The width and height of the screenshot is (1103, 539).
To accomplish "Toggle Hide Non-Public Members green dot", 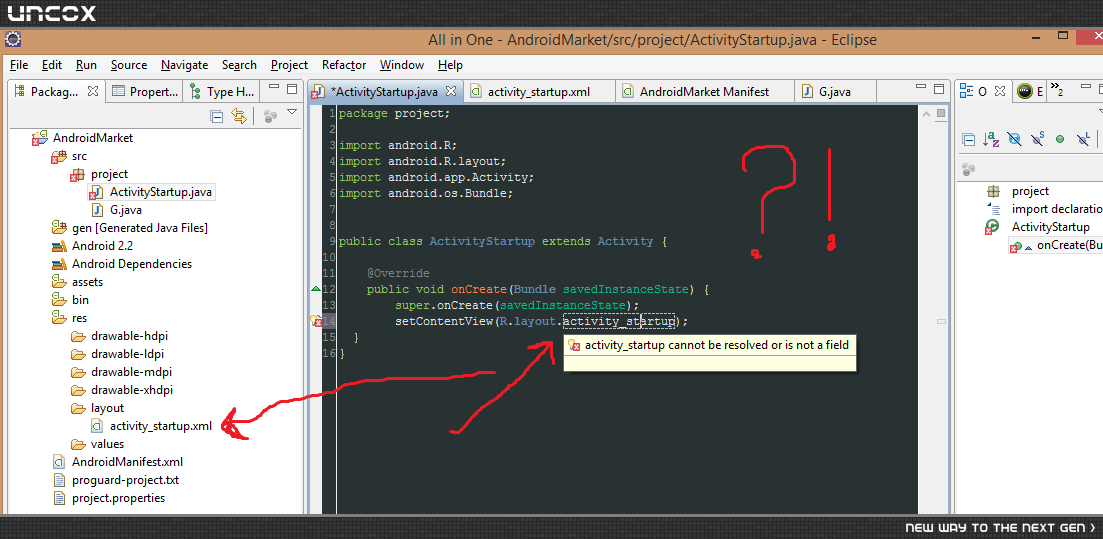I will [1060, 139].
